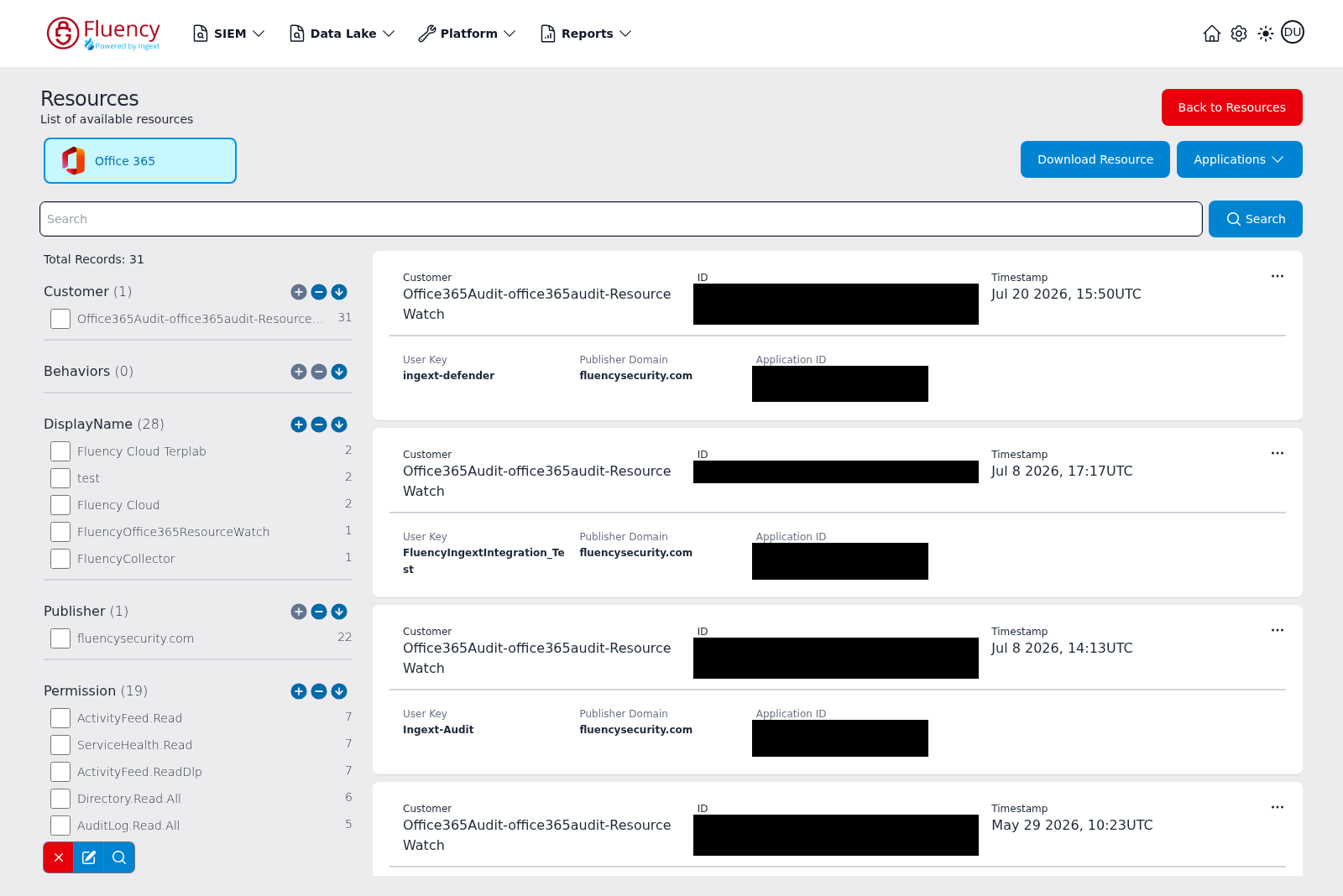Screen dimensions: 1343x896
Task: Check the test DisplayName checkbox
Action: point(60,478)
